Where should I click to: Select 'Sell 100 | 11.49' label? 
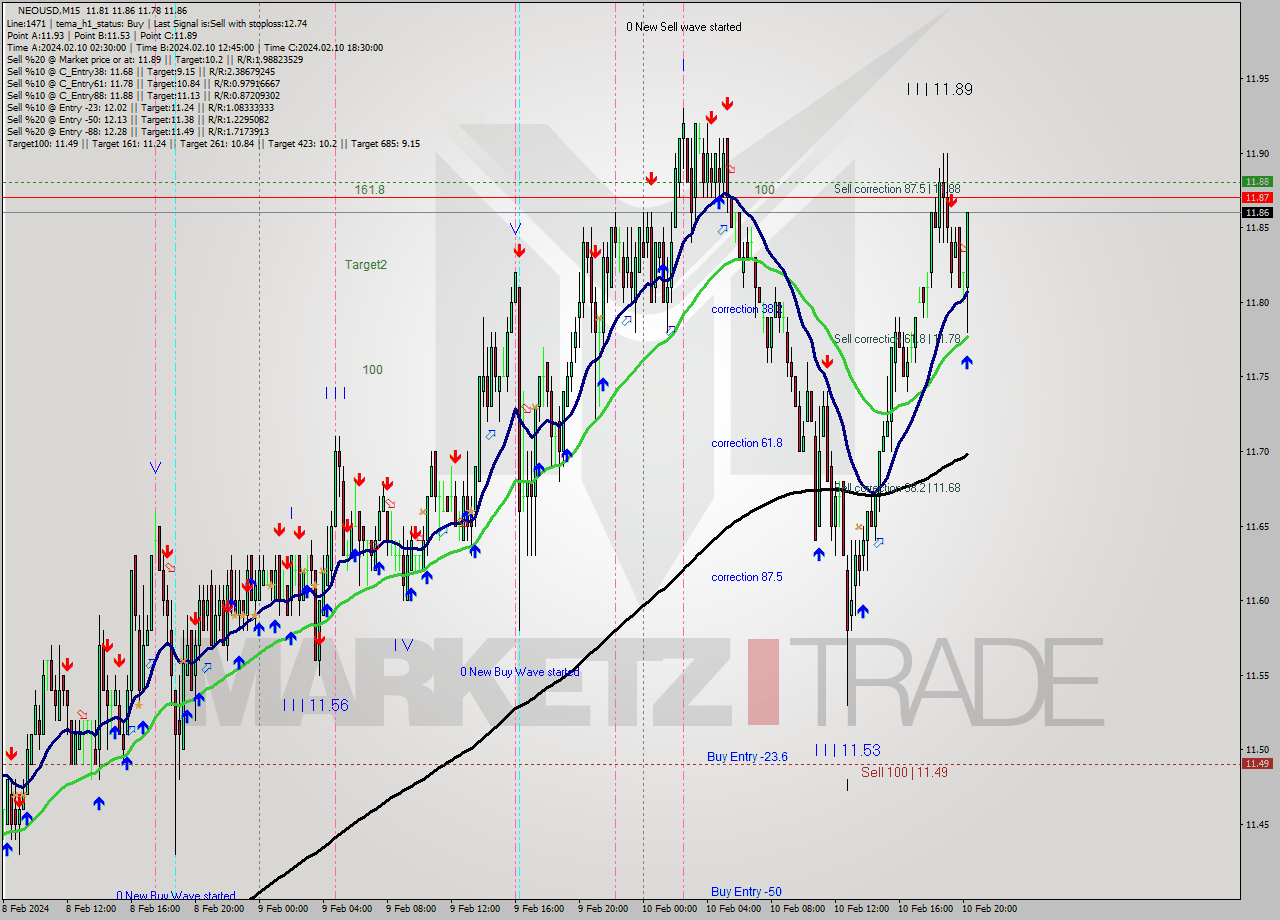pos(904,773)
